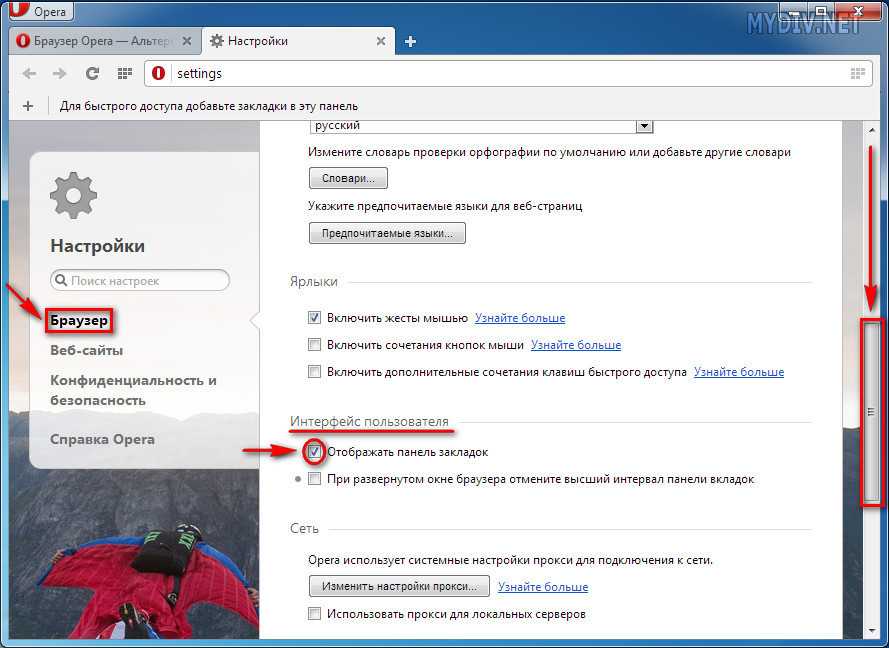Select Веб-сайты in settings sidebar

[x=87, y=350]
